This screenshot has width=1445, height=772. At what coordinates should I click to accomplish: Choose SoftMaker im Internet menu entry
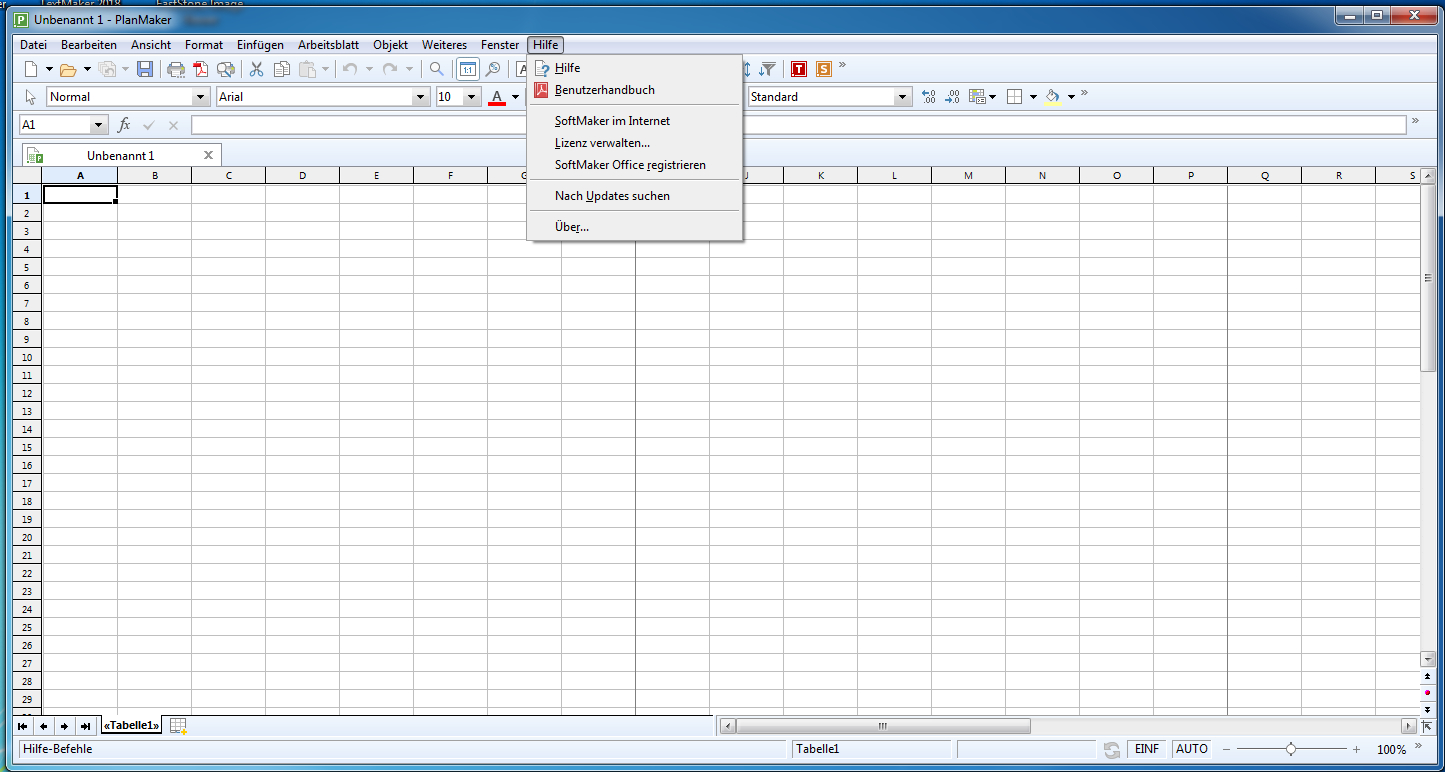(635, 121)
